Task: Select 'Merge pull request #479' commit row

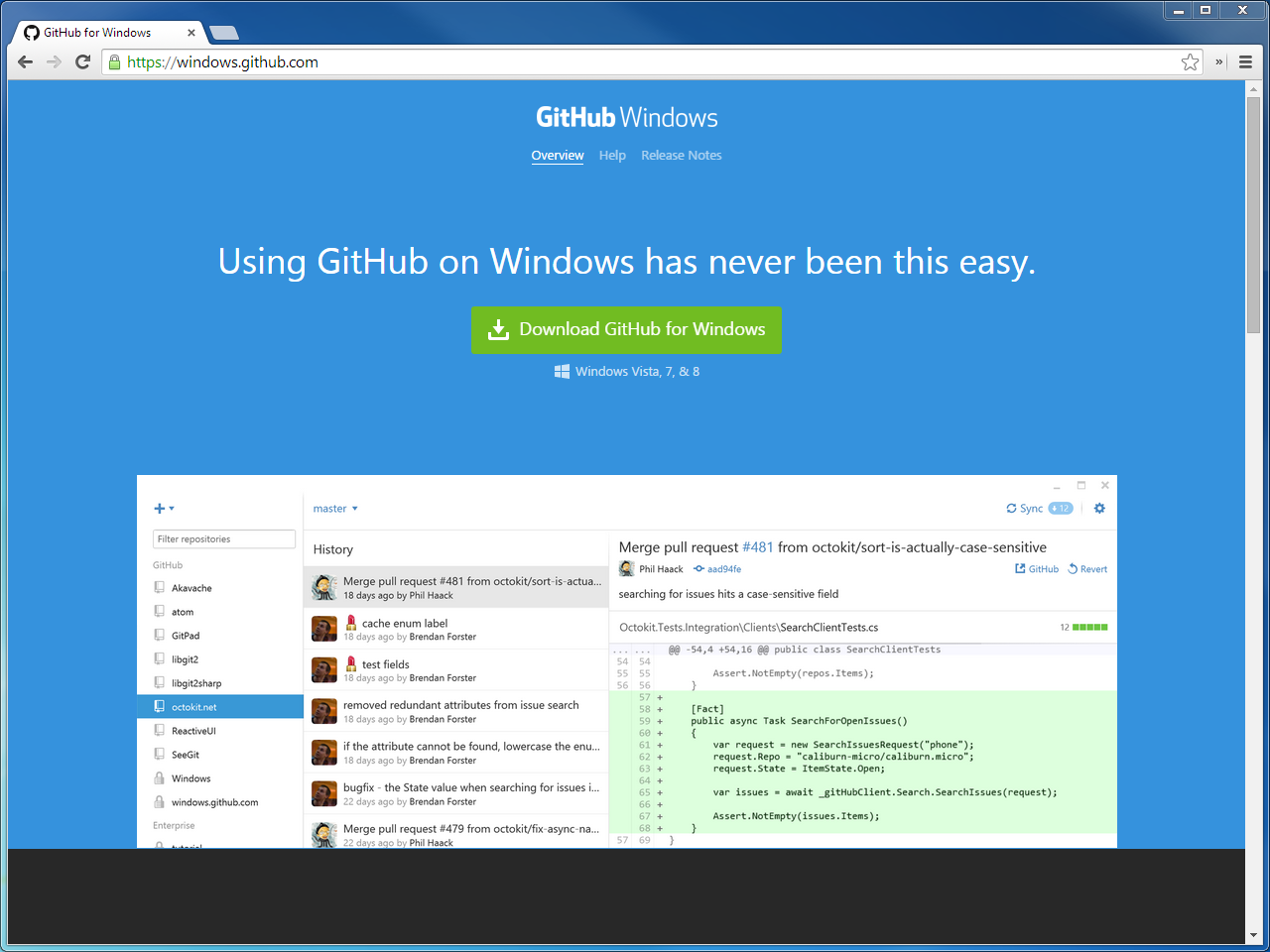Action: tap(456, 833)
